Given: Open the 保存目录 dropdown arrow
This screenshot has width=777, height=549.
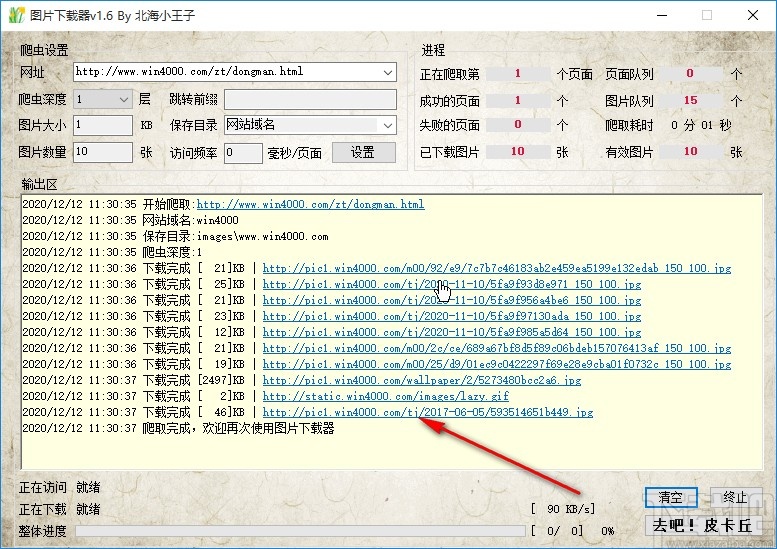Looking at the screenshot, I should (x=388, y=125).
